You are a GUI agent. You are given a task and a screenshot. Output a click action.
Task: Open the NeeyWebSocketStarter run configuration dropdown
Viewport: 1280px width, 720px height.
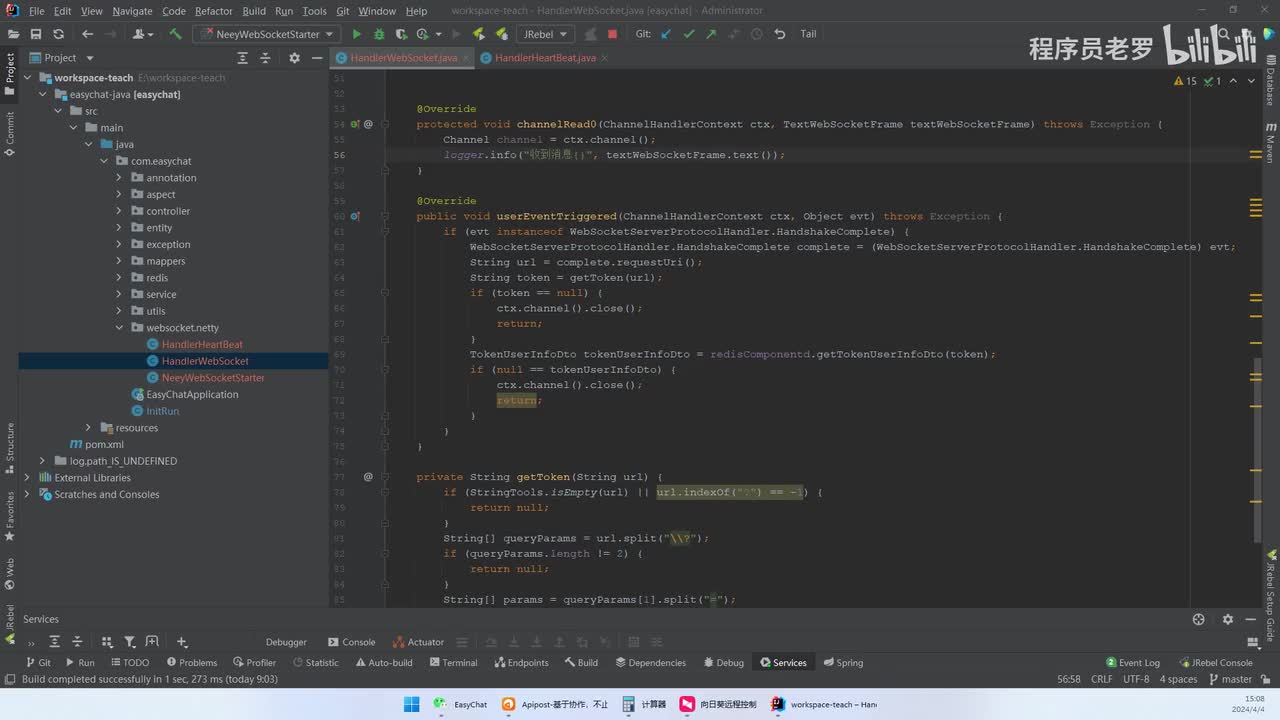267,34
